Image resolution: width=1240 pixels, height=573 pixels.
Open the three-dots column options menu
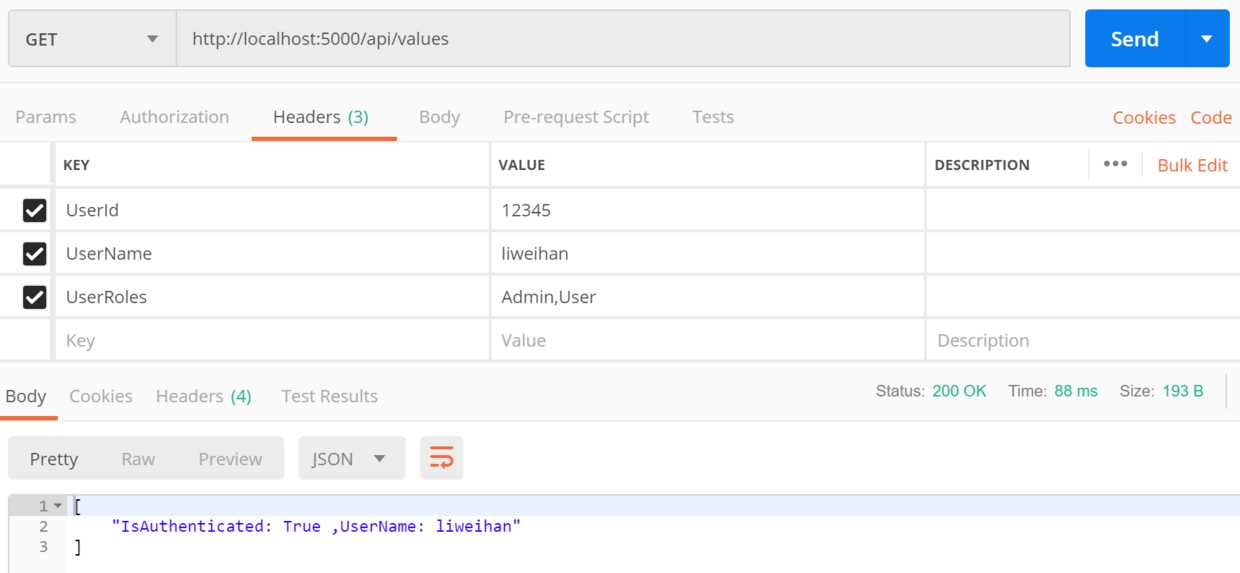click(1115, 165)
